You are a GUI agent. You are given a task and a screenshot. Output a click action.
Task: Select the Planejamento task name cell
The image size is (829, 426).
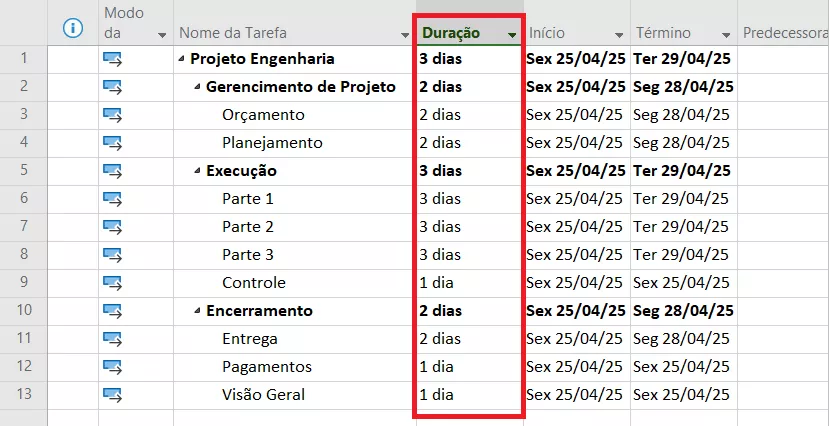(x=272, y=143)
